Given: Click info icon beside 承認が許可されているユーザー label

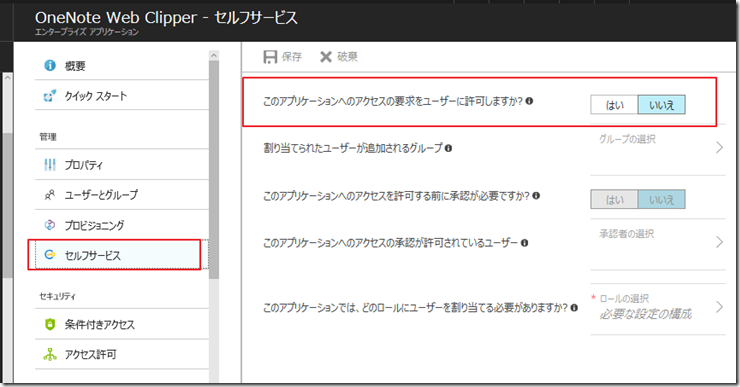Looking at the screenshot, I should (x=524, y=243).
